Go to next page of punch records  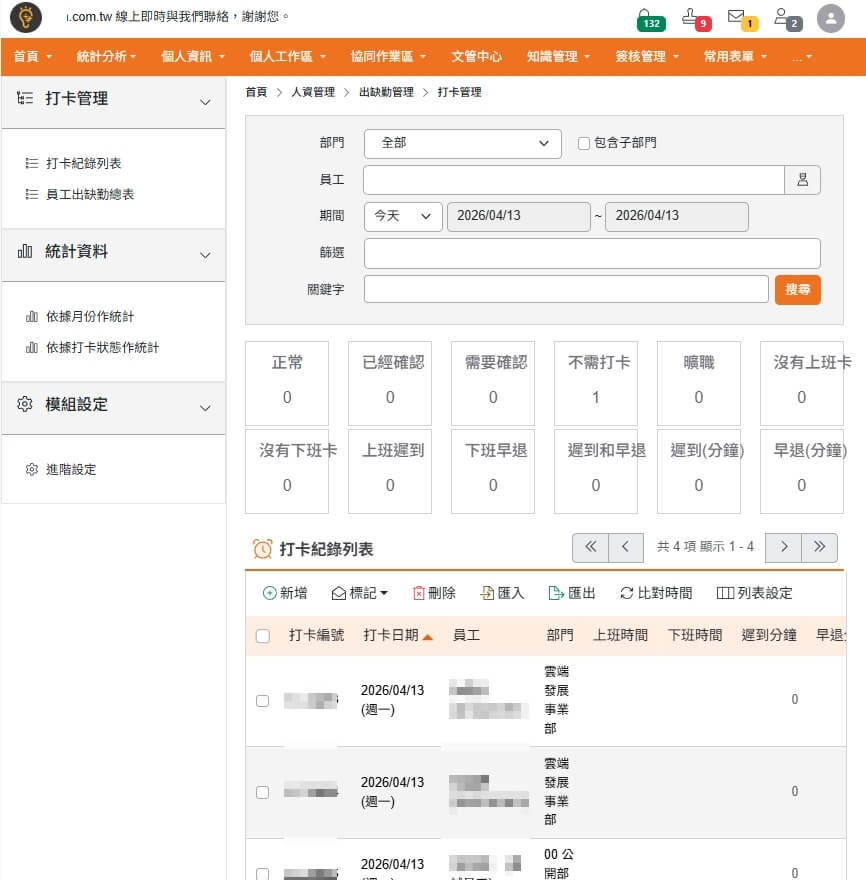(x=784, y=547)
